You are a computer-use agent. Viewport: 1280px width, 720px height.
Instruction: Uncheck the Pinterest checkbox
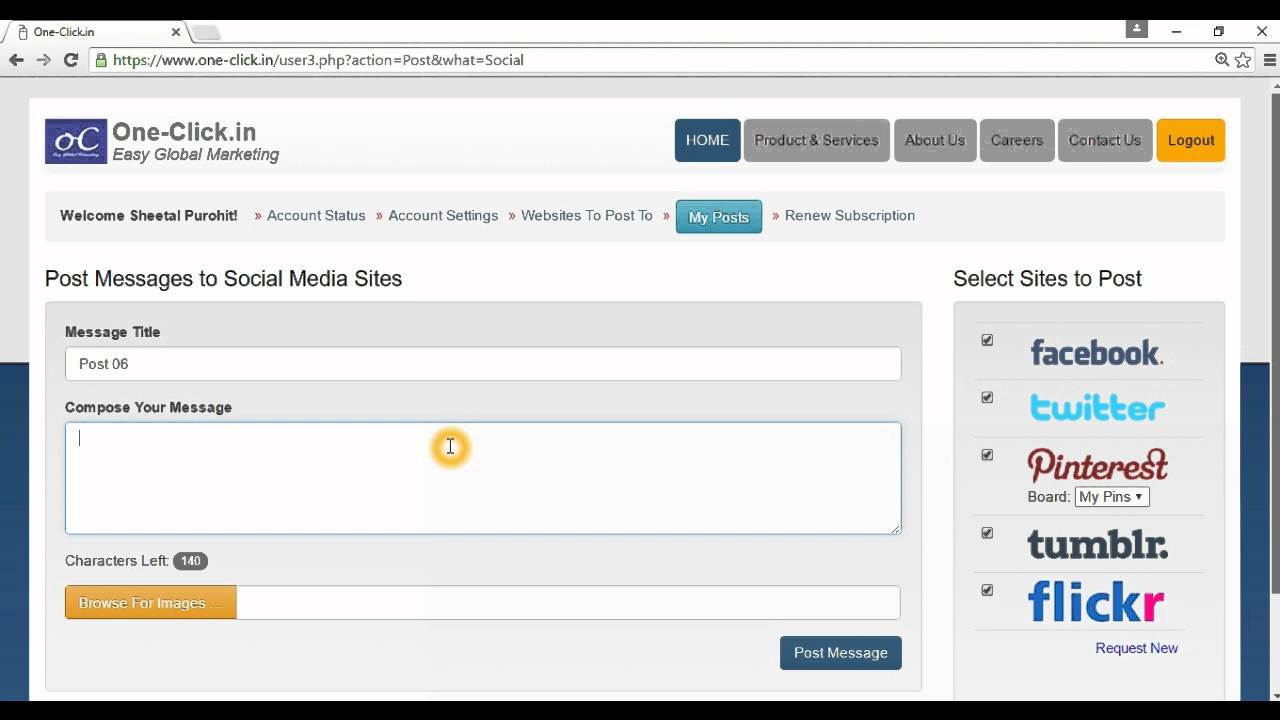click(987, 454)
